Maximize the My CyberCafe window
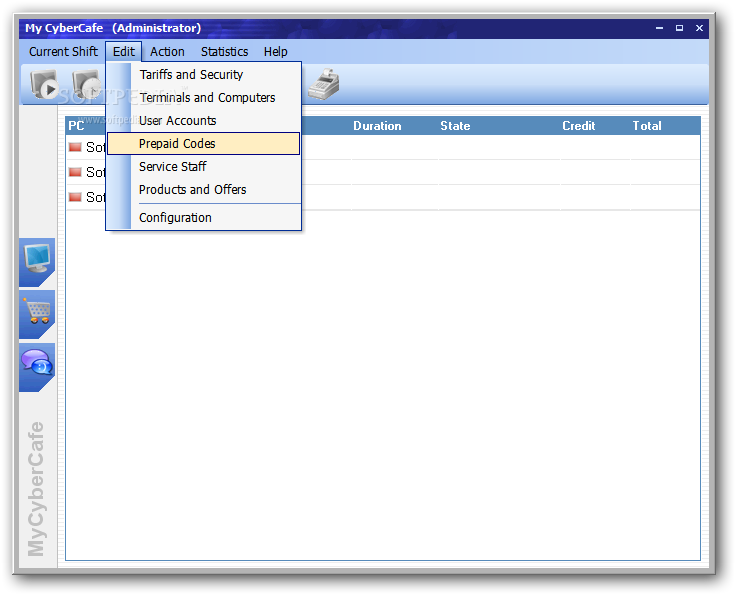 click(679, 28)
